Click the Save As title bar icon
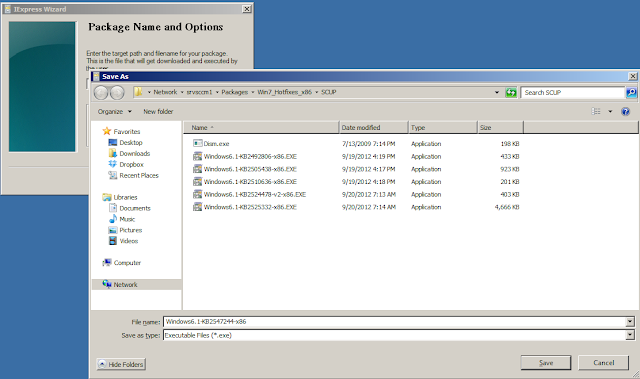 (96, 76)
